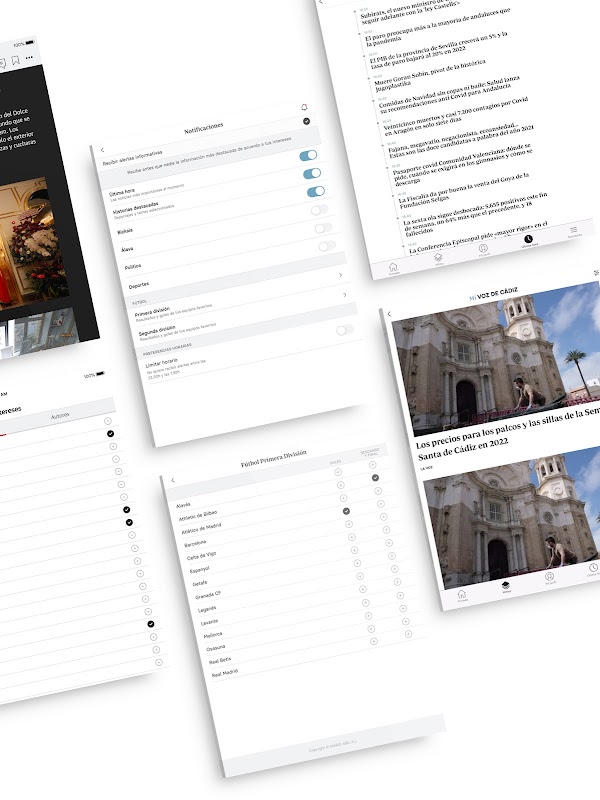Tap Secciones menu icon in headlines screen

[574, 231]
